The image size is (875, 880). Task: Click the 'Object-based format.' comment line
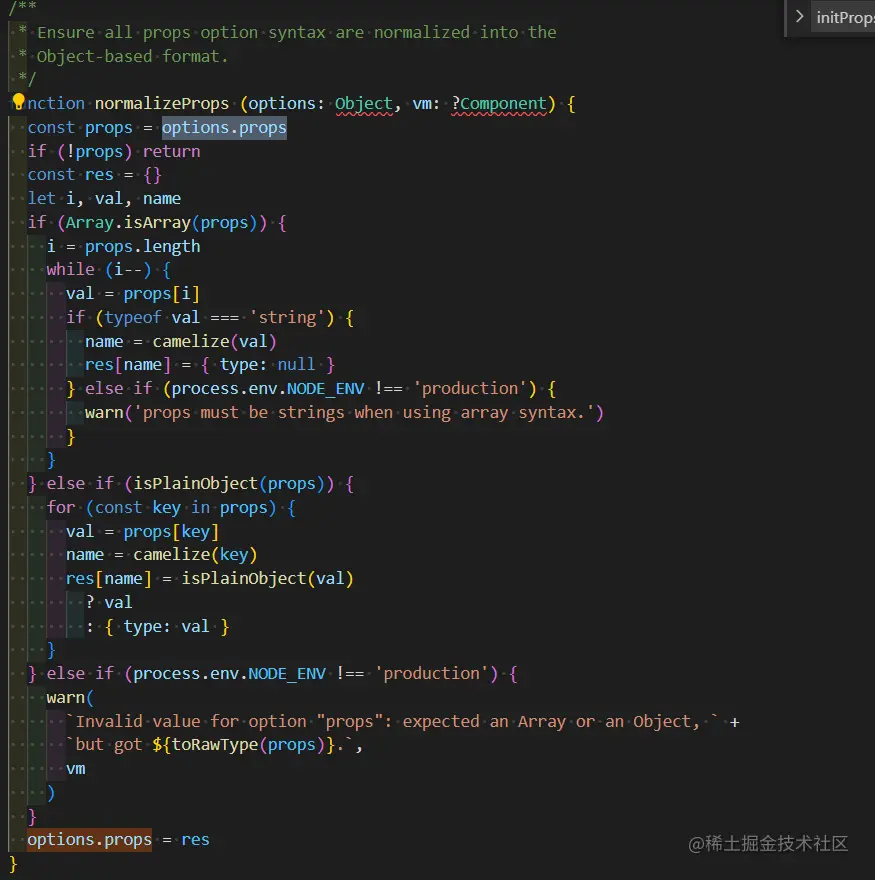[132, 57]
